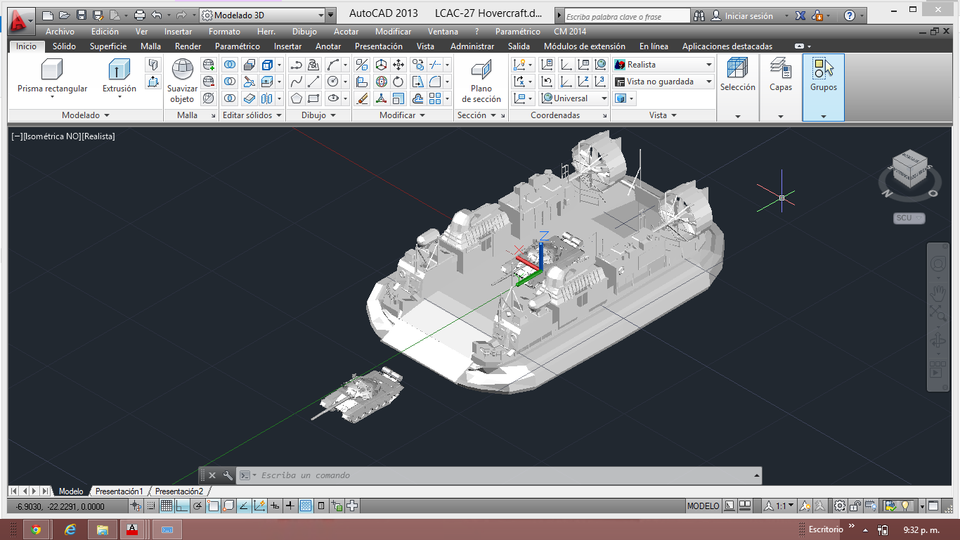Toggle dynamic input in status bar
This screenshot has width=960, height=540.
pos(275,506)
